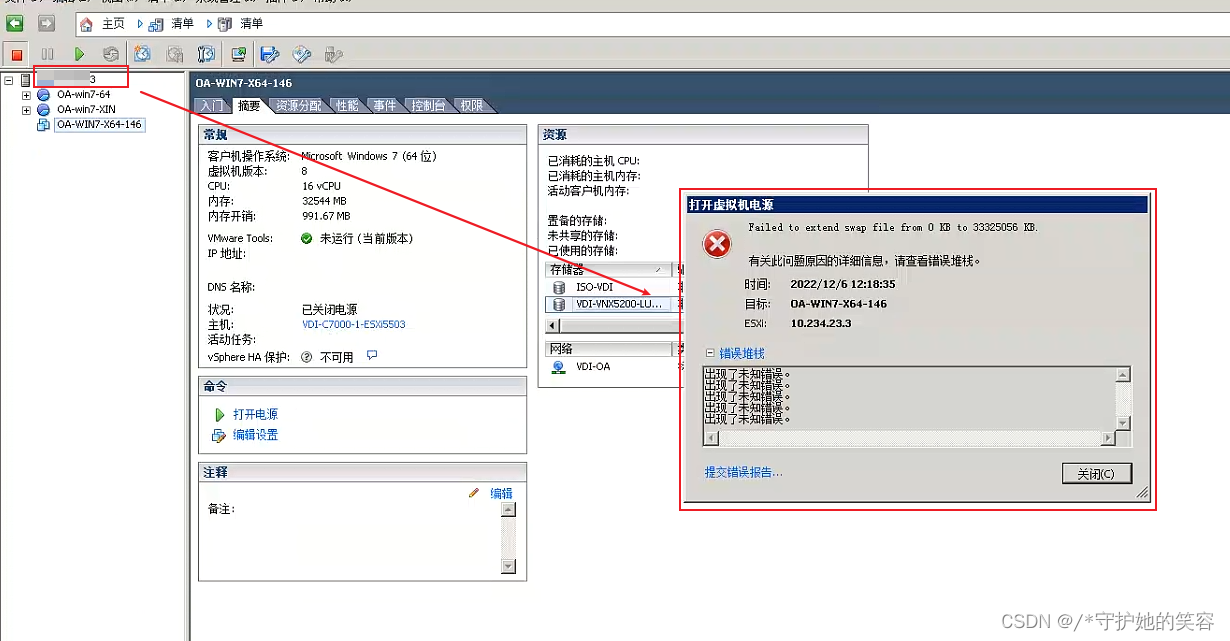
Task: Click the green back navigation arrow
Action: click(x=15, y=23)
